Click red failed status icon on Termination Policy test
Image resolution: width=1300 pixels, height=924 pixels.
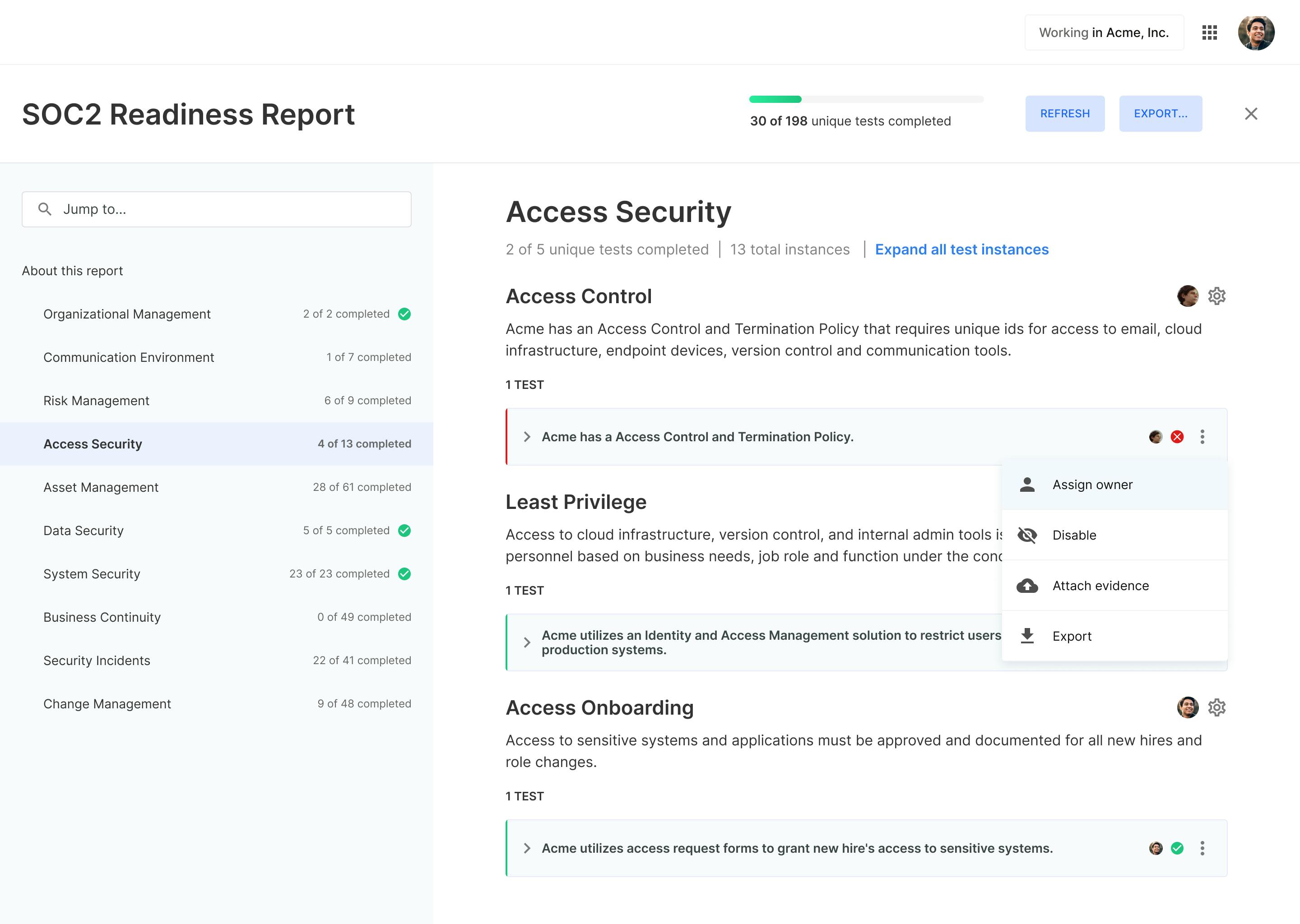(x=1177, y=437)
